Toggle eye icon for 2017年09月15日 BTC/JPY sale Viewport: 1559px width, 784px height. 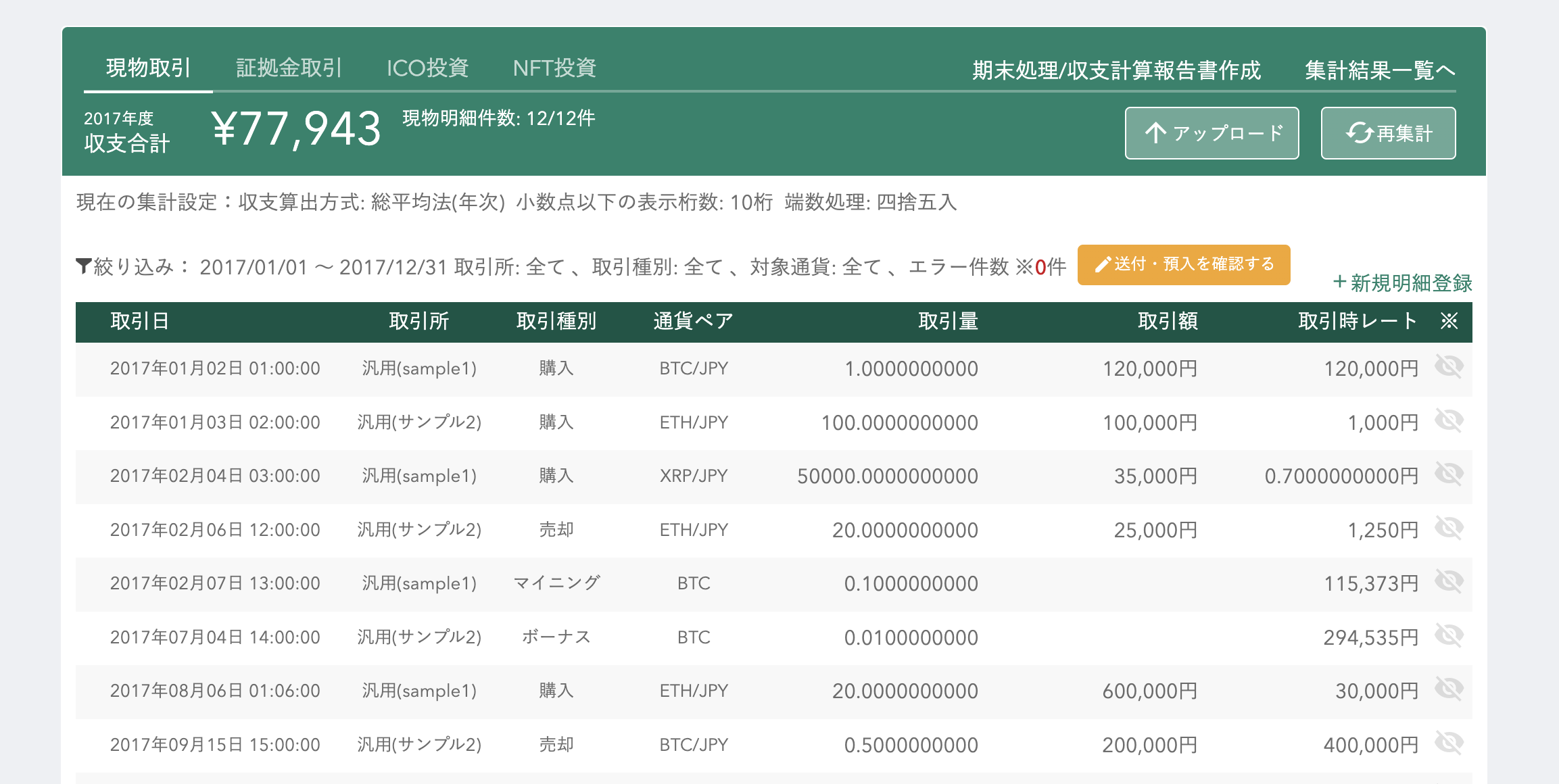coord(1449,743)
